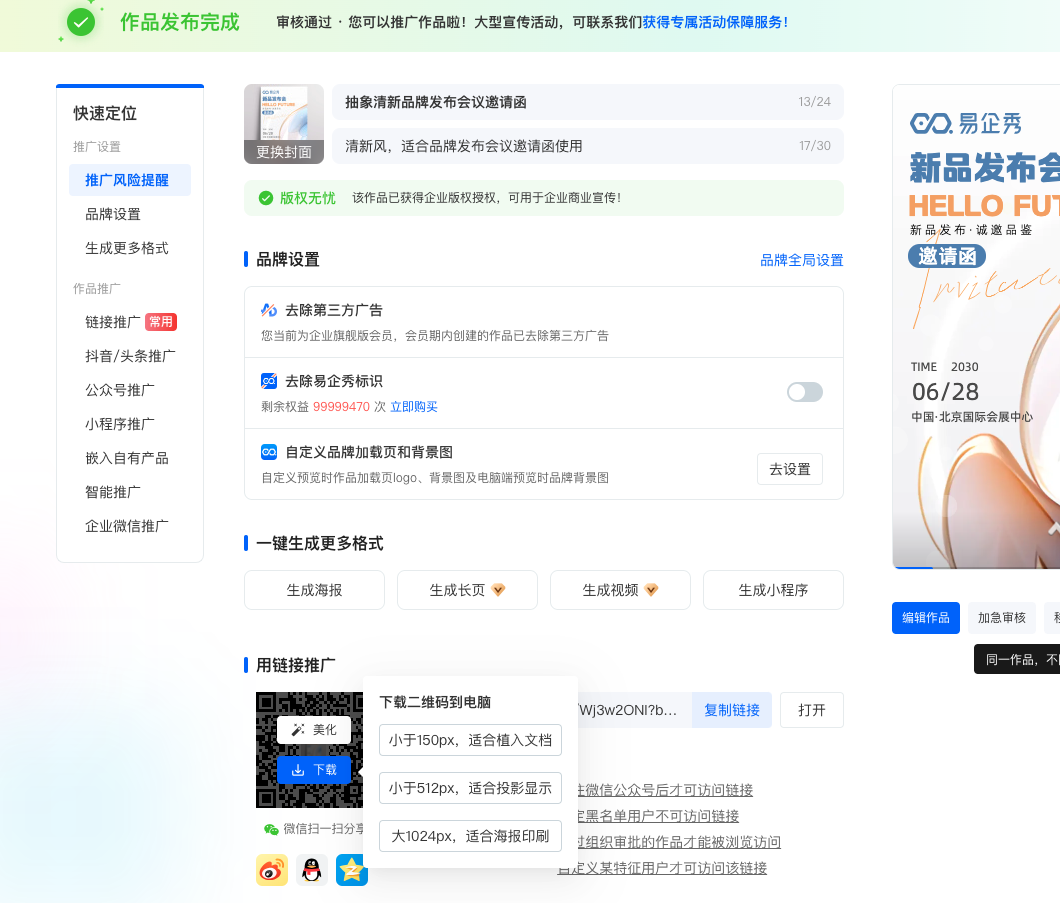
Task: Toggle the 去除易企秀标识 switch
Action: pyautogui.click(x=804, y=392)
